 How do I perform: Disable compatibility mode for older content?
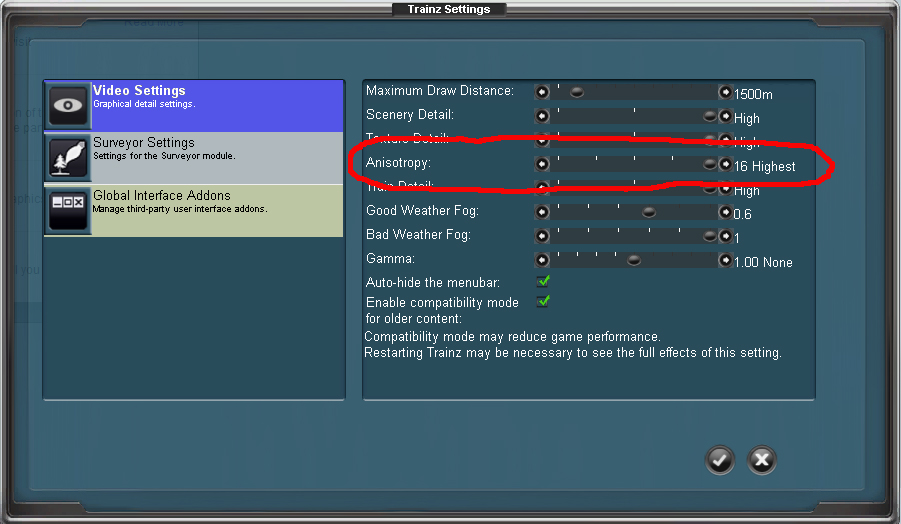pyautogui.click(x=544, y=301)
